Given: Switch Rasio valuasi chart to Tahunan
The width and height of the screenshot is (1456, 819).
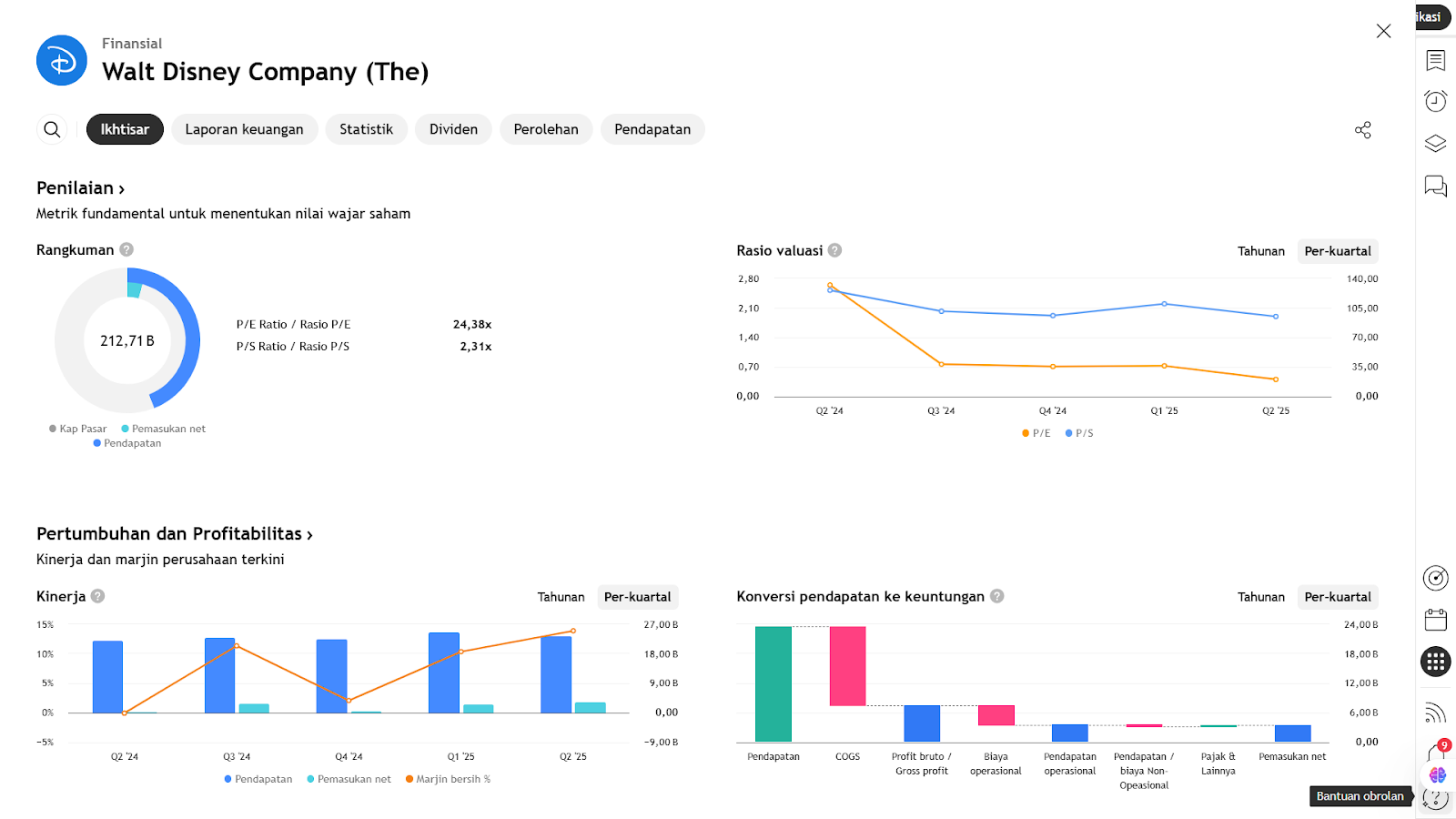Looking at the screenshot, I should pyautogui.click(x=1260, y=251).
